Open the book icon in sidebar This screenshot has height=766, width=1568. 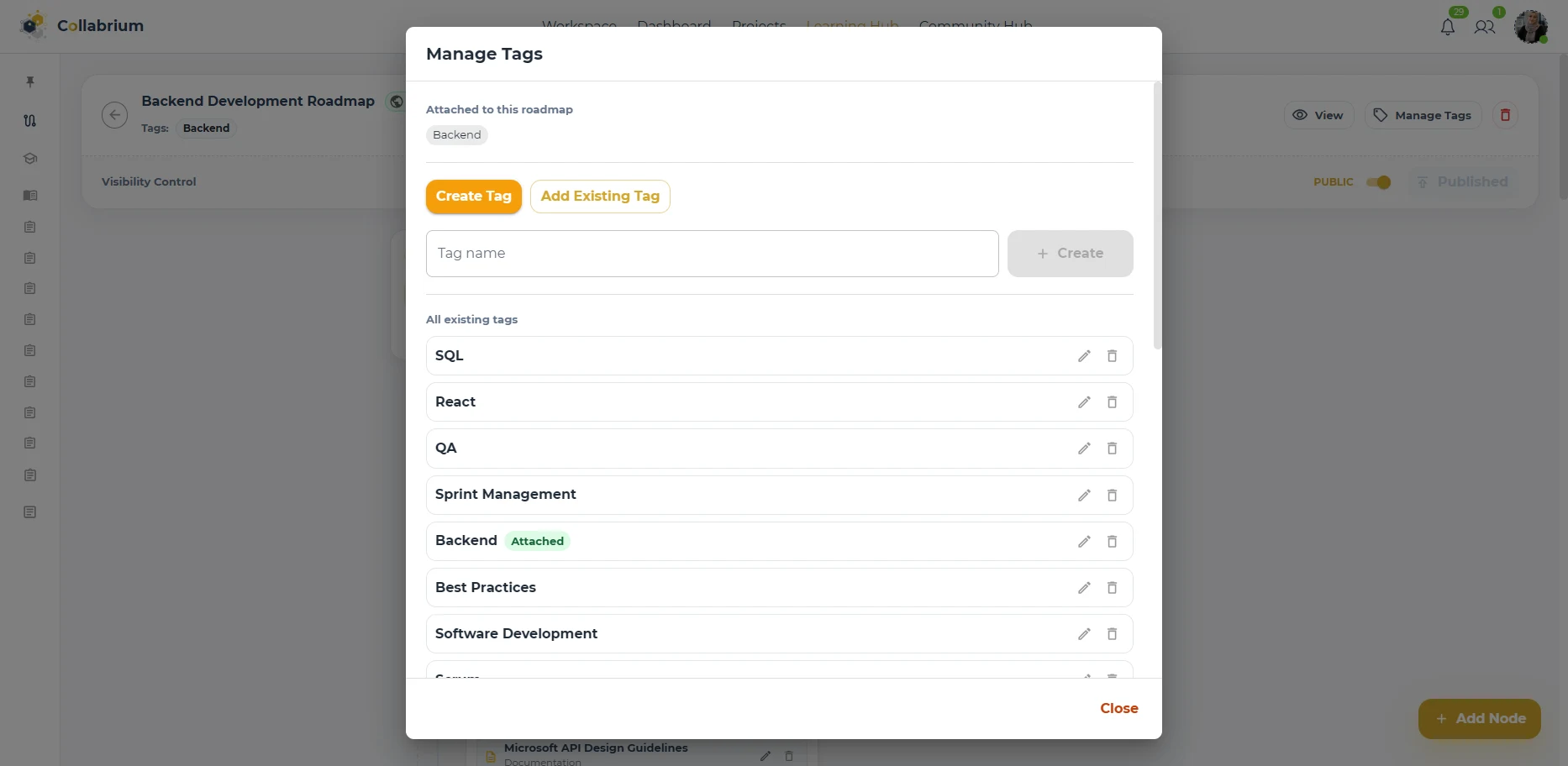[x=30, y=196]
